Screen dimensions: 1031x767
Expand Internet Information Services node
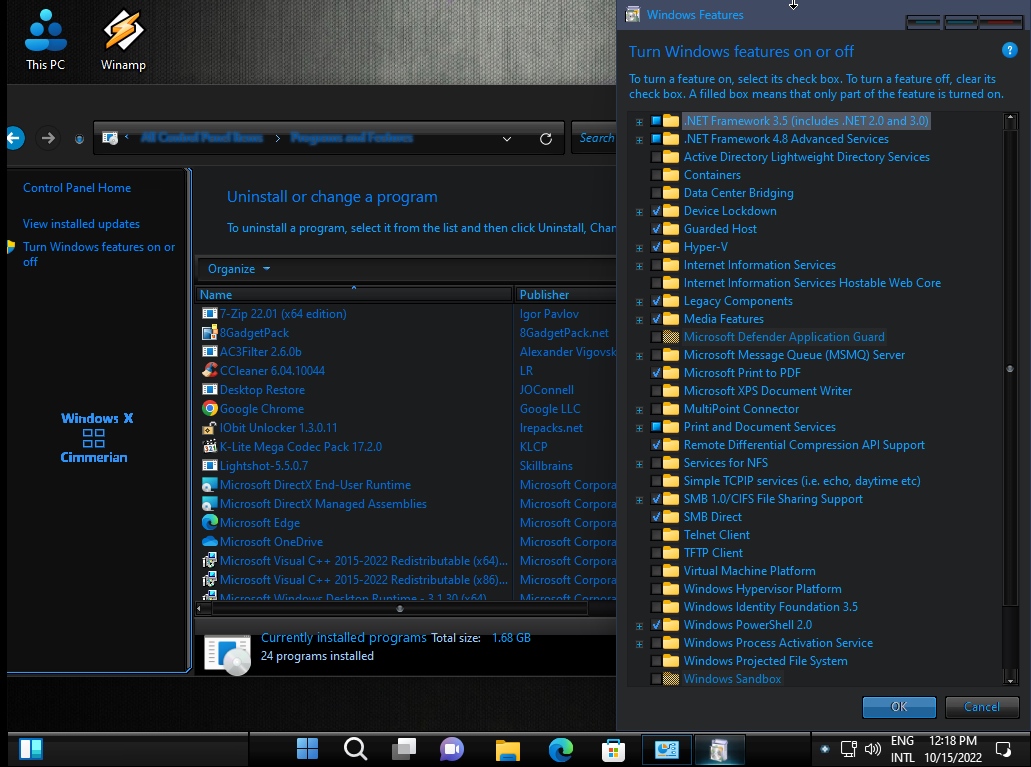(x=639, y=266)
